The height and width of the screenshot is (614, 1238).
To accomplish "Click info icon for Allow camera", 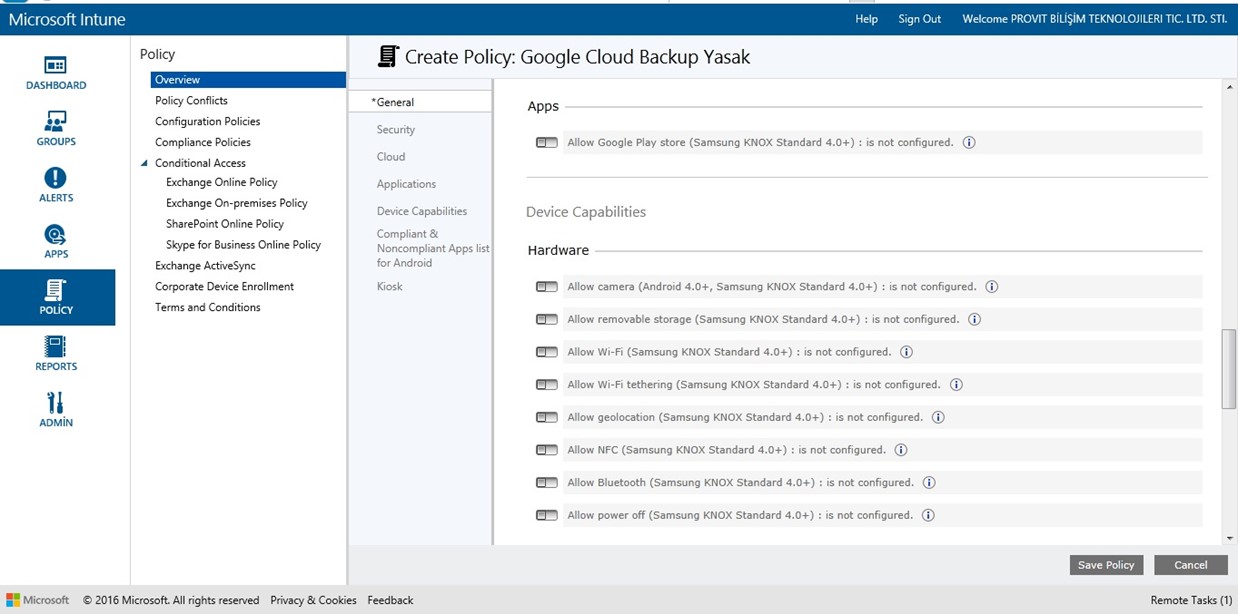I will (992, 286).
